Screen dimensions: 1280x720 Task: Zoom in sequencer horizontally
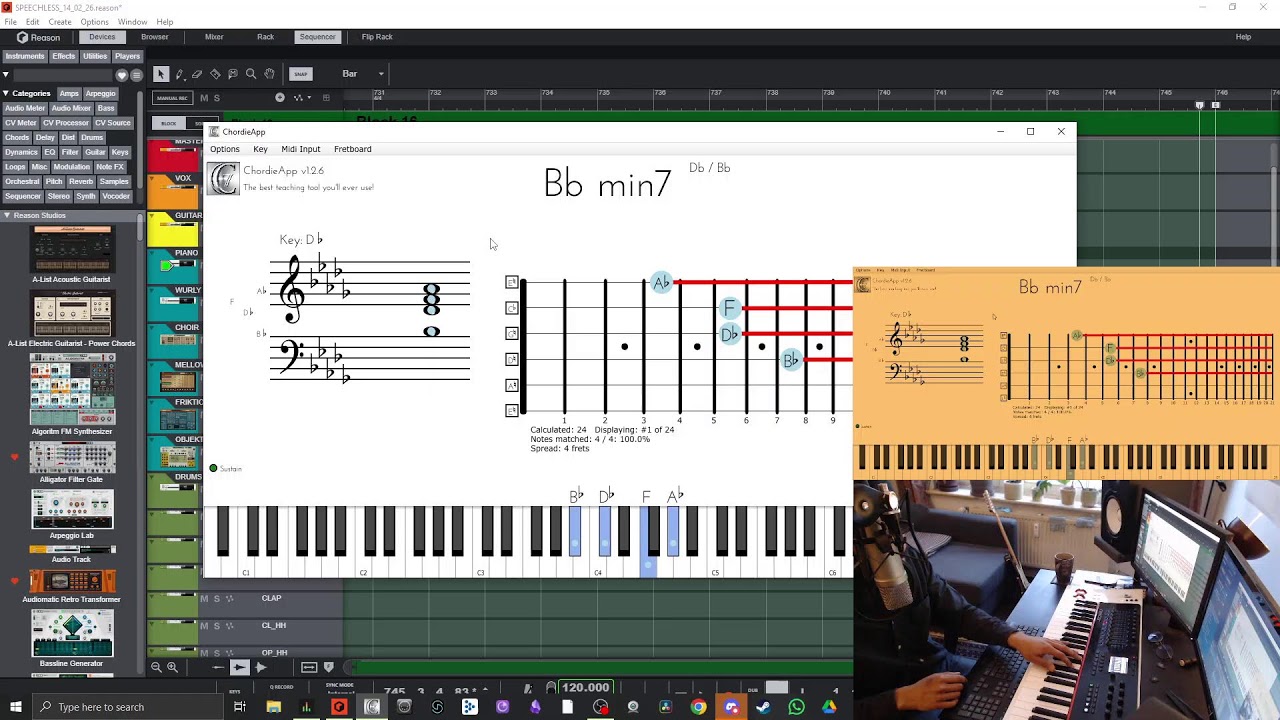click(172, 667)
